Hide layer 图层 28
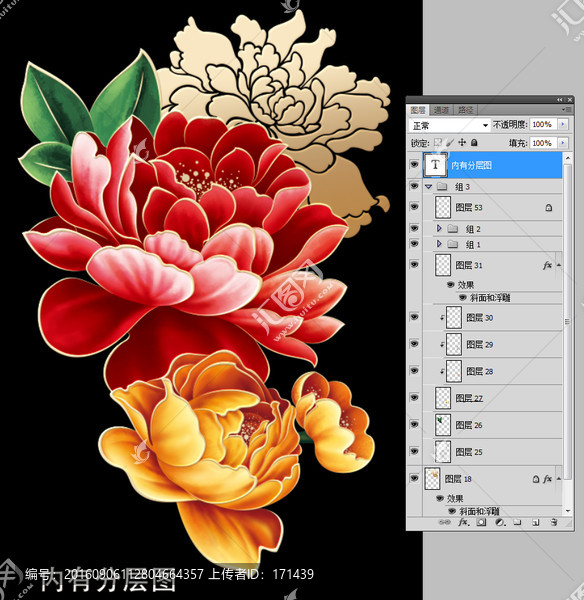This screenshot has width=584, height=600. pyautogui.click(x=414, y=370)
